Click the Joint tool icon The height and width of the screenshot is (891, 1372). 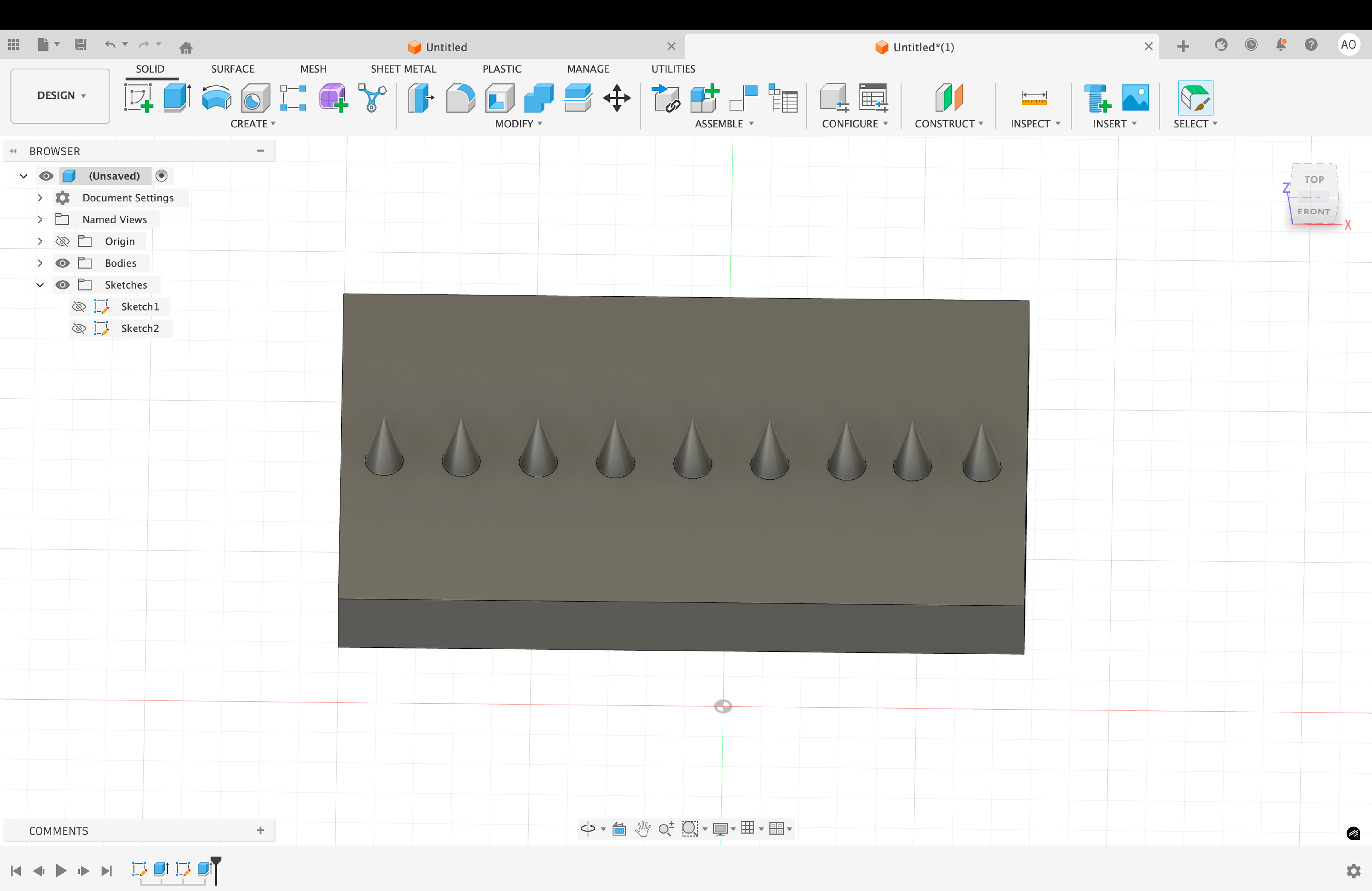pos(743,98)
